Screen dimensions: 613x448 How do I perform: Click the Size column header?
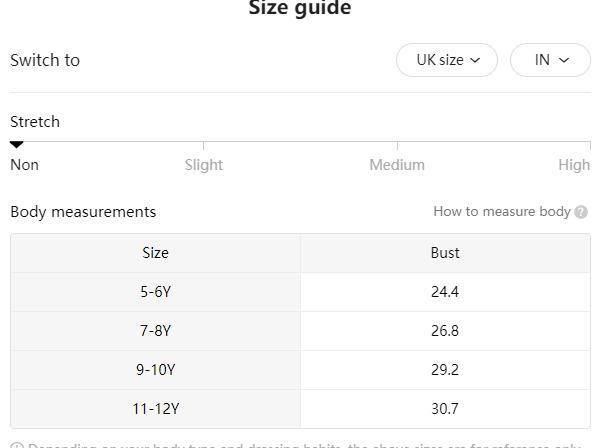pyautogui.click(x=155, y=253)
